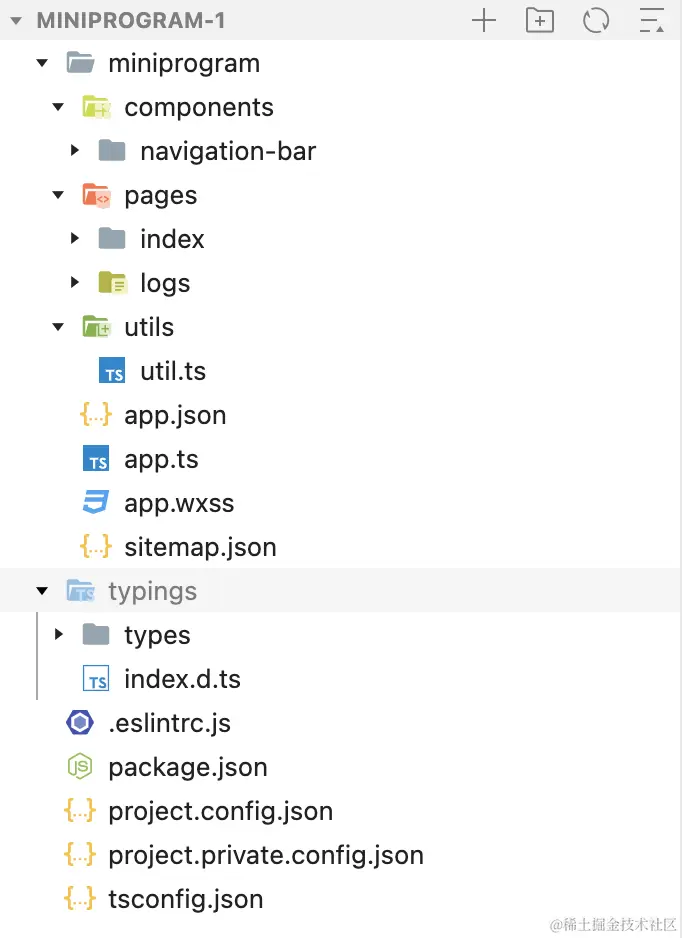Expand the navigation-bar folder arrow
Screen dimensions: 682x938
[75, 151]
